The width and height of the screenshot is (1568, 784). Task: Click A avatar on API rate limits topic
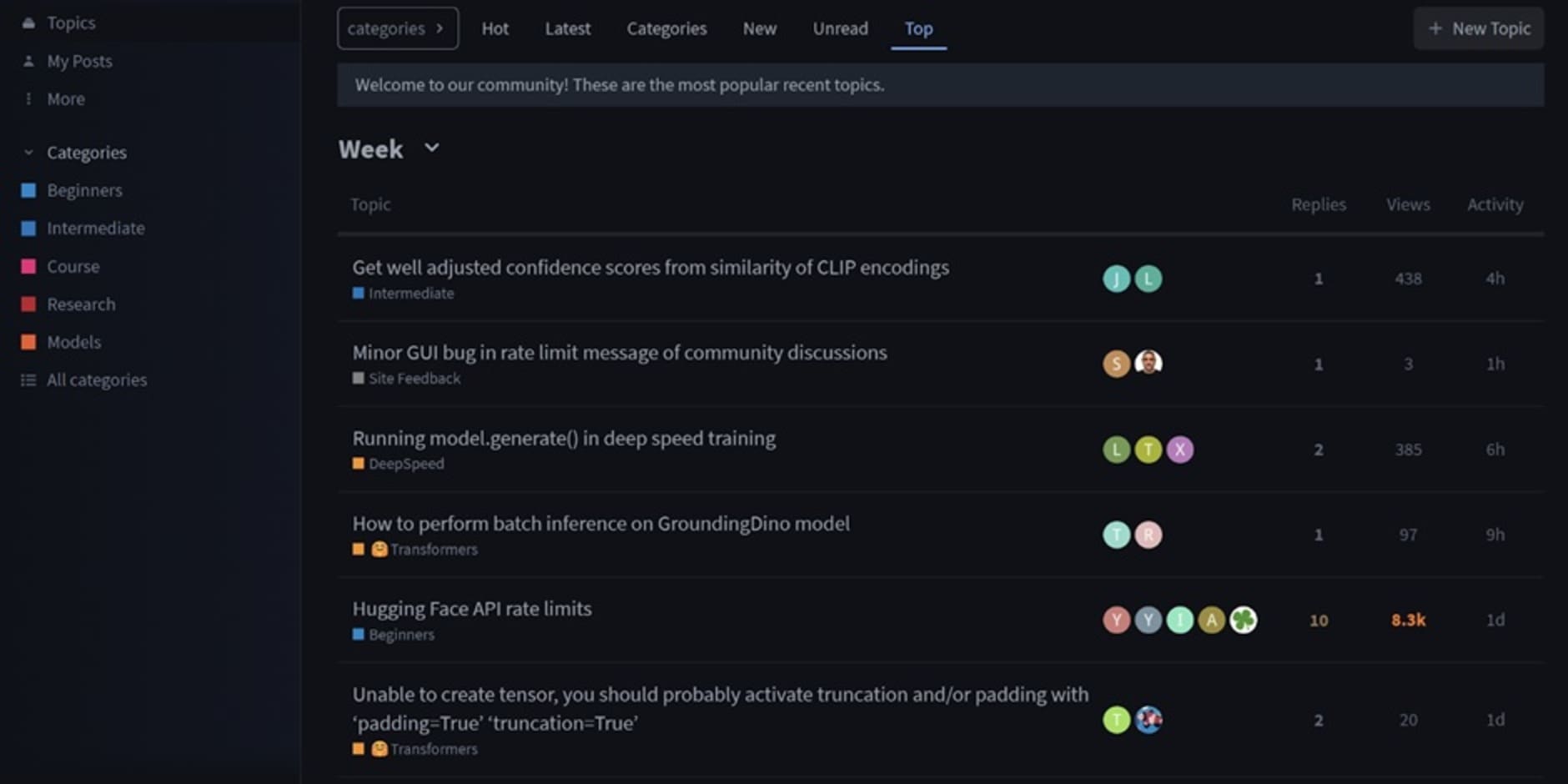tap(1211, 620)
